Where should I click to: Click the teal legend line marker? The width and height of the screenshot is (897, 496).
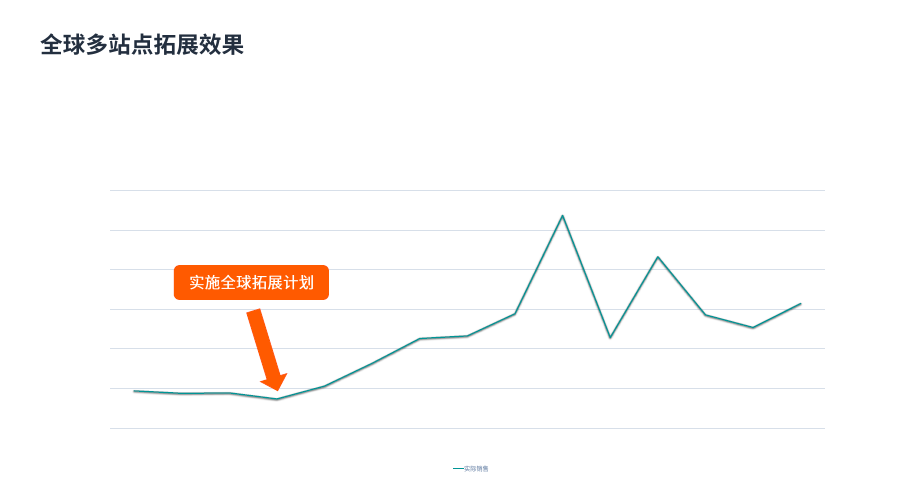pos(458,468)
